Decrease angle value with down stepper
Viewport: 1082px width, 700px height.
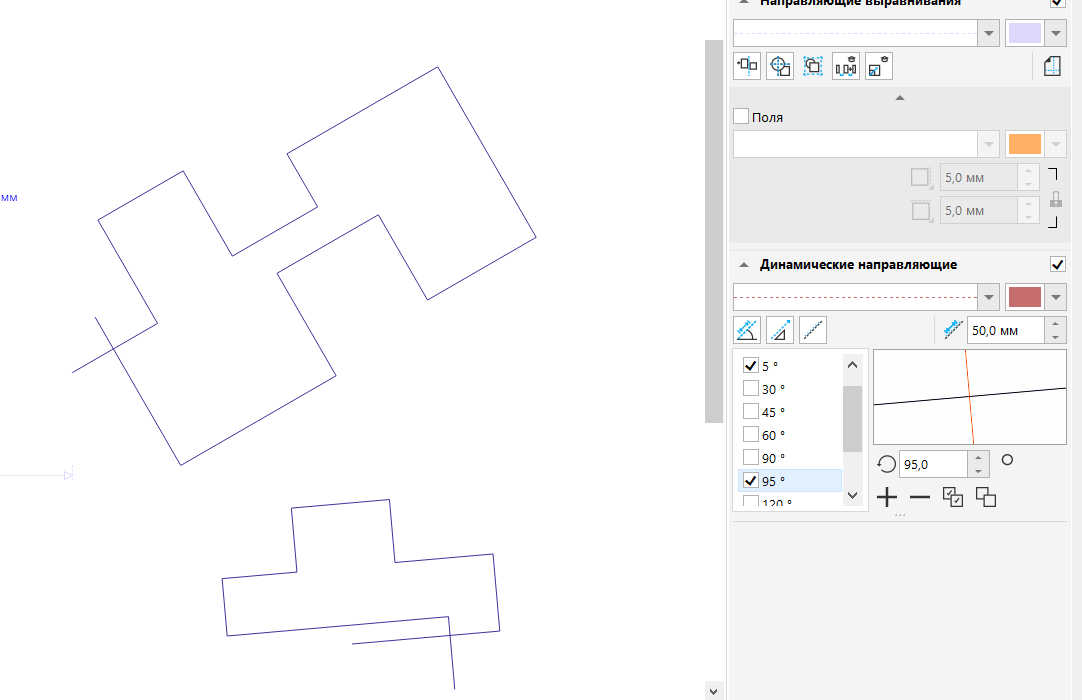(978, 471)
